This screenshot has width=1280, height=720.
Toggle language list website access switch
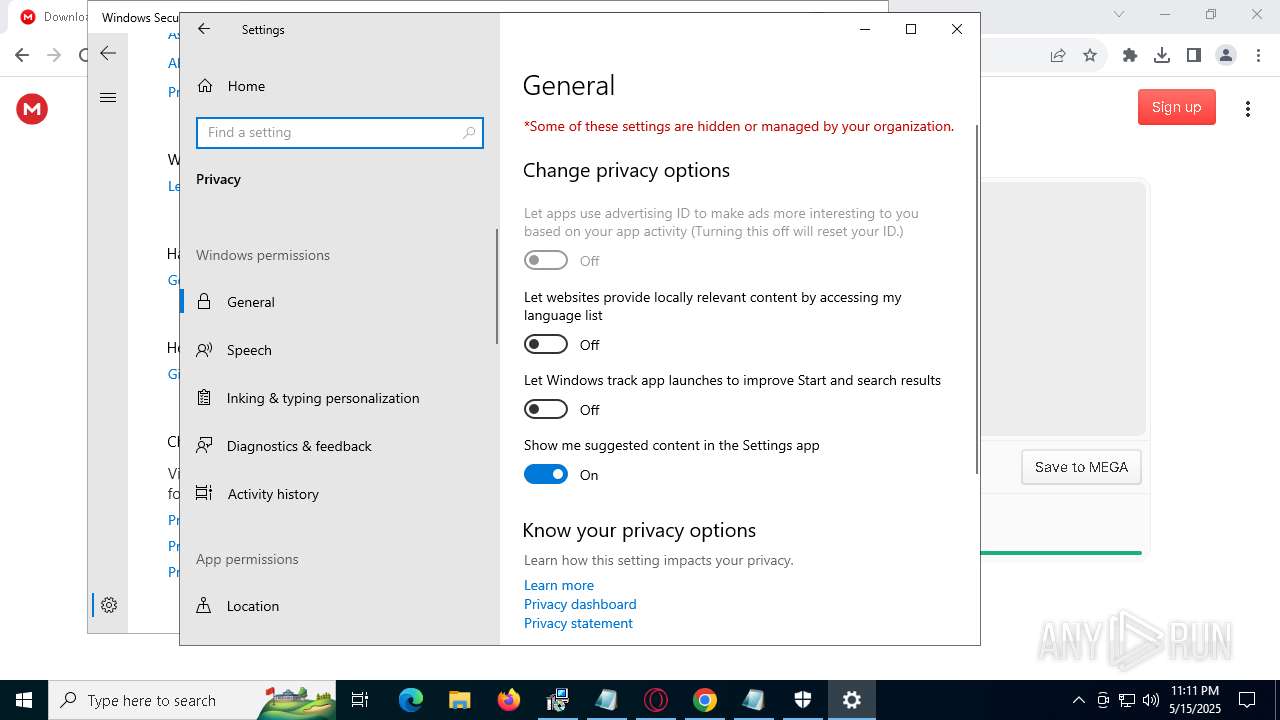pos(546,344)
